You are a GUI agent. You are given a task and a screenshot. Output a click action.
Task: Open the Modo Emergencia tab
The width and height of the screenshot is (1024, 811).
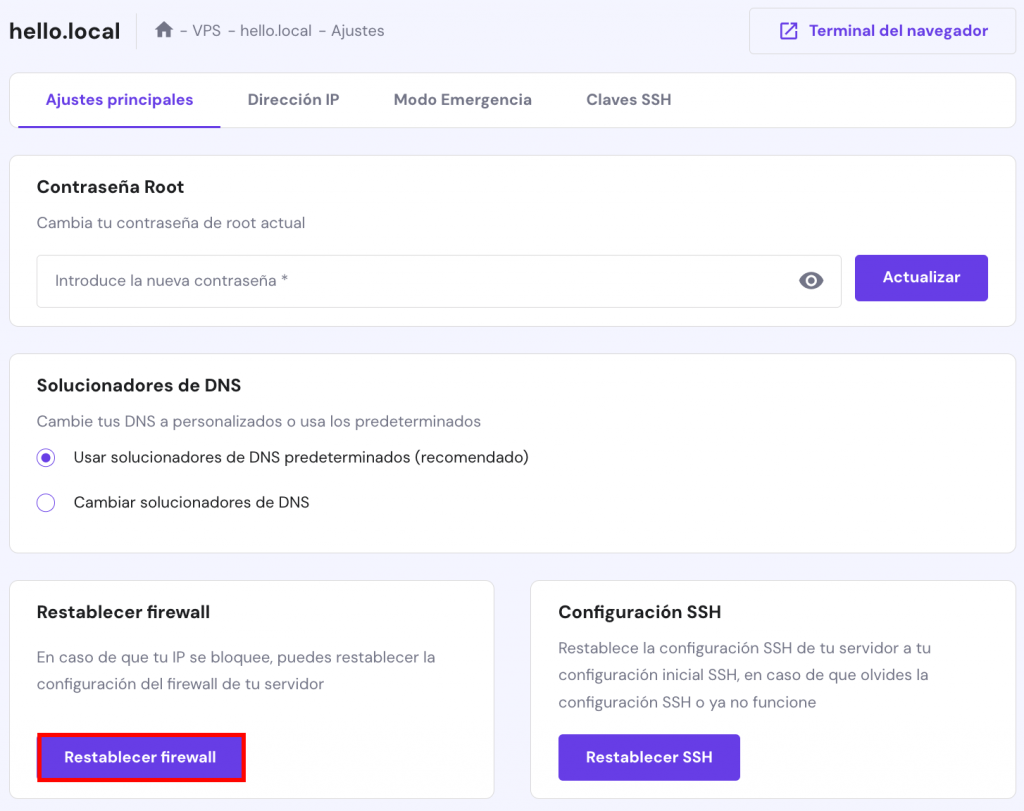click(463, 100)
